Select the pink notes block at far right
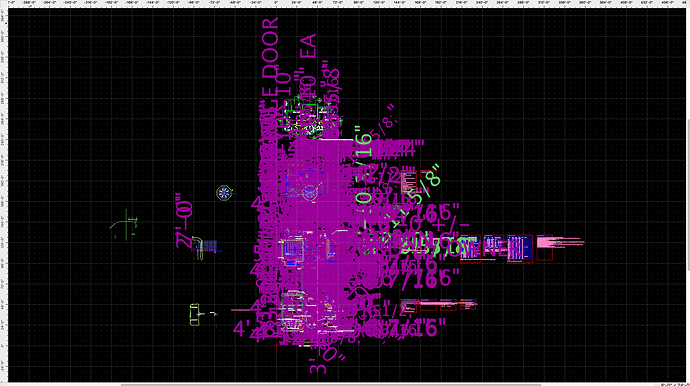 coord(560,243)
